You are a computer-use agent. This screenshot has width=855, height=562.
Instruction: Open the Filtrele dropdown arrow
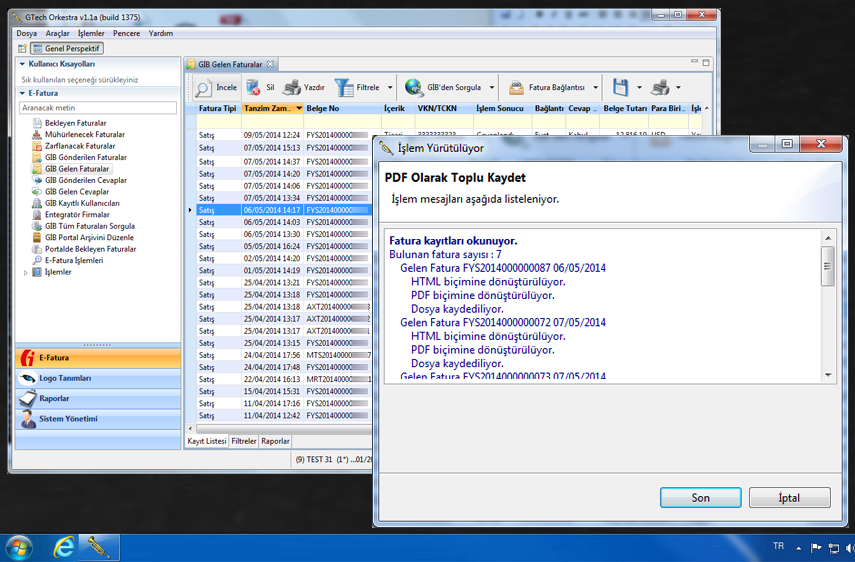[390, 87]
